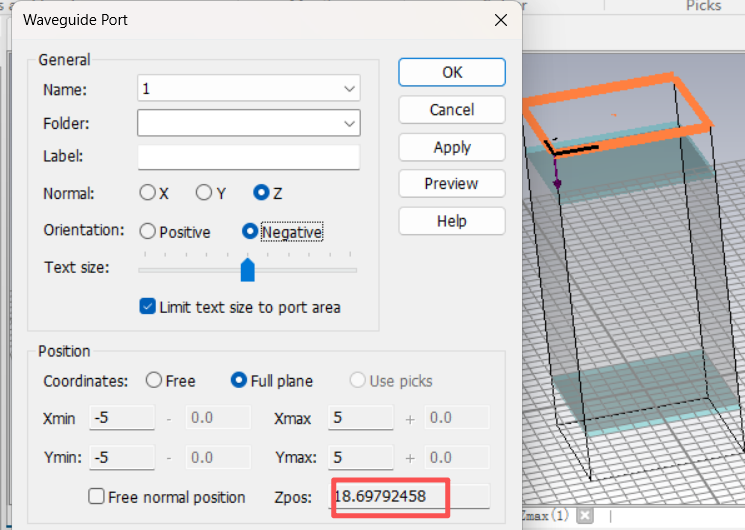The image size is (745, 530).
Task: Click the Zpos value field
Action: click(x=409, y=497)
